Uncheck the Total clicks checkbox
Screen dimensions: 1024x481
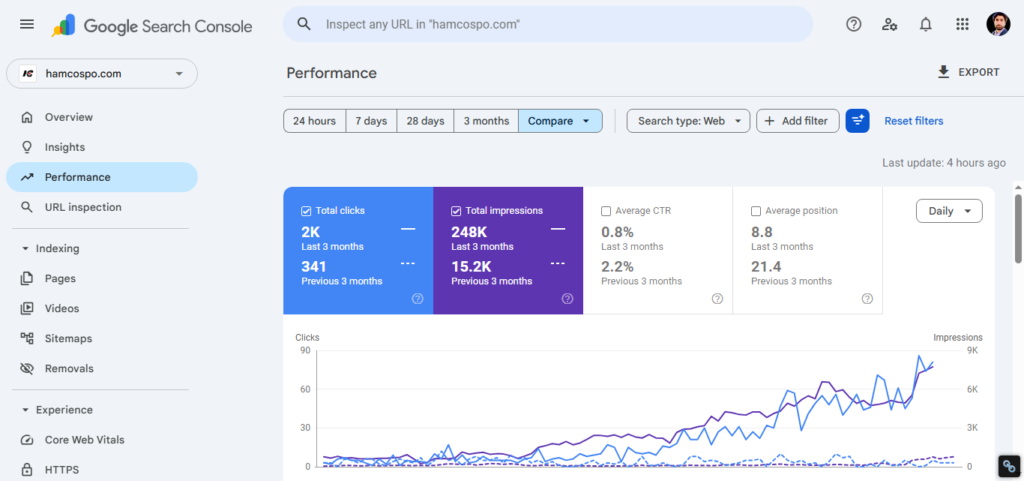pyautogui.click(x=306, y=211)
